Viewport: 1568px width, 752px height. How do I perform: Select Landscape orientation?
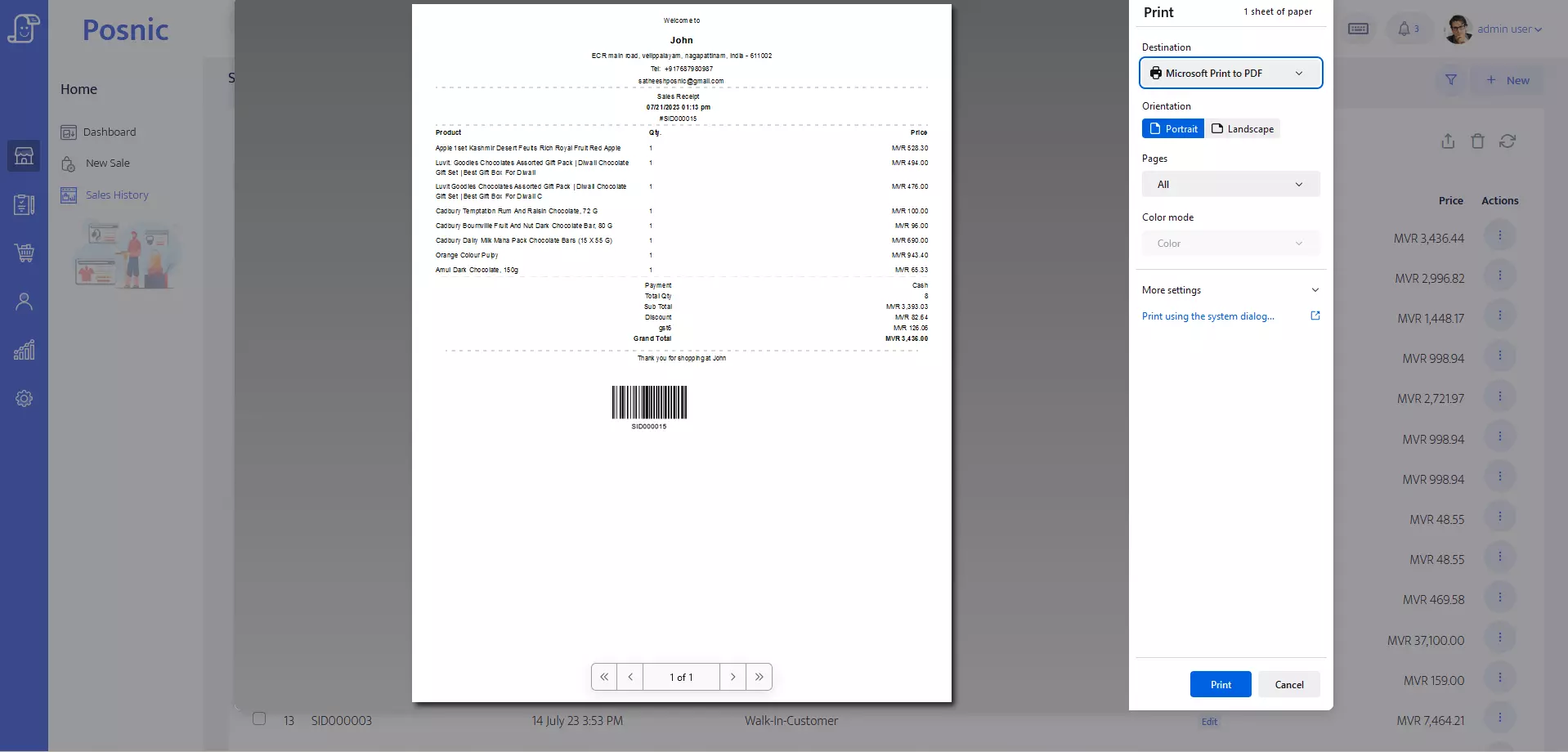(1243, 129)
